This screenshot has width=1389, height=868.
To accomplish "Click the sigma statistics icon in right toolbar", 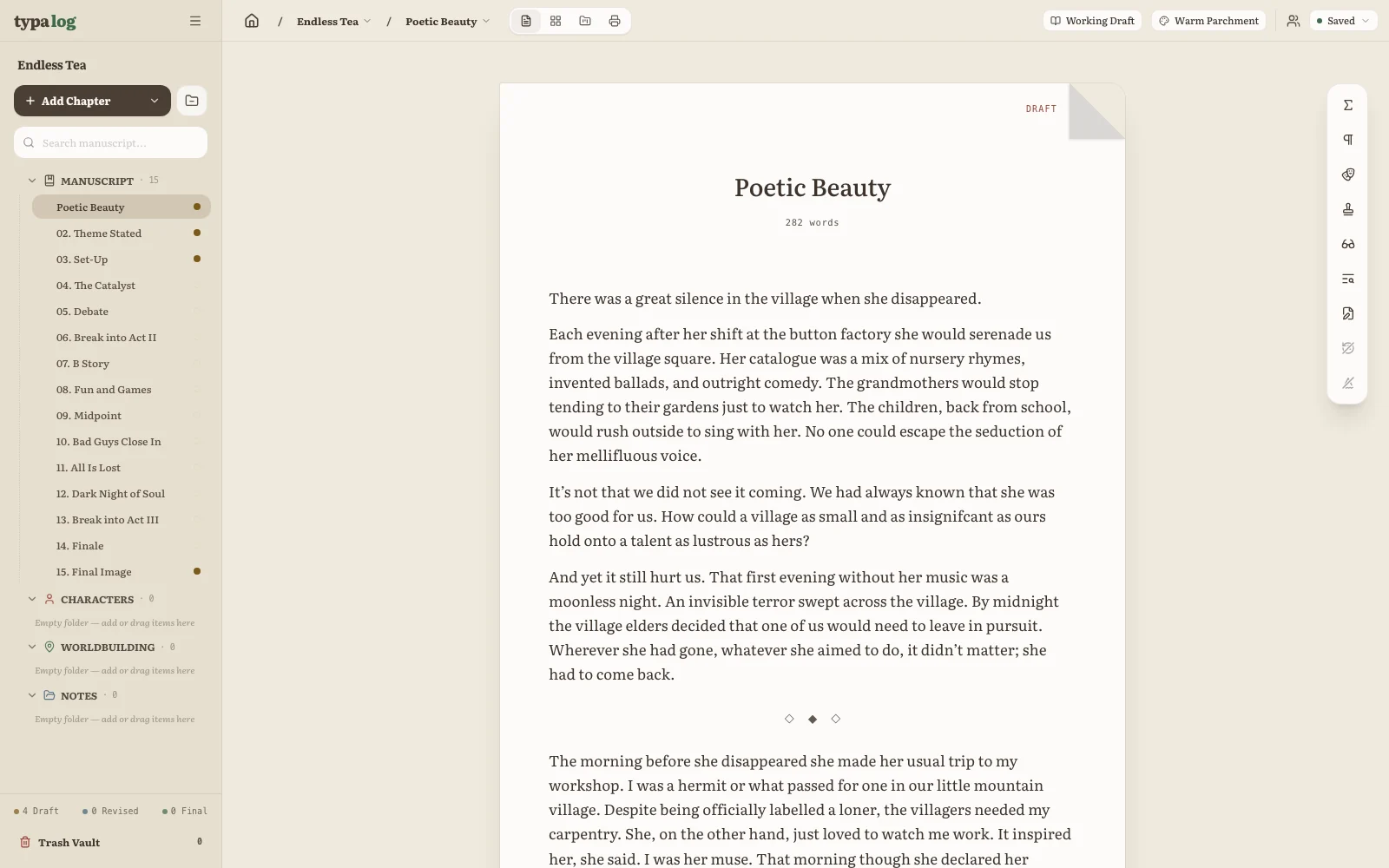I will click(1348, 105).
